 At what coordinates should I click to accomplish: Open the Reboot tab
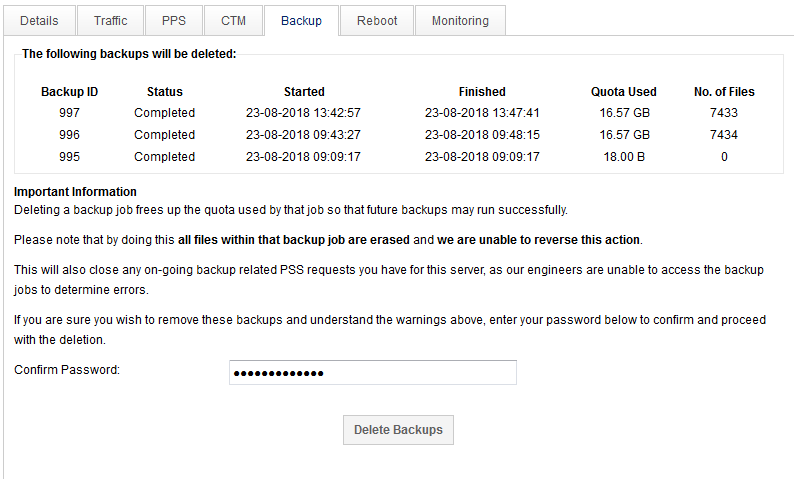[x=377, y=20]
